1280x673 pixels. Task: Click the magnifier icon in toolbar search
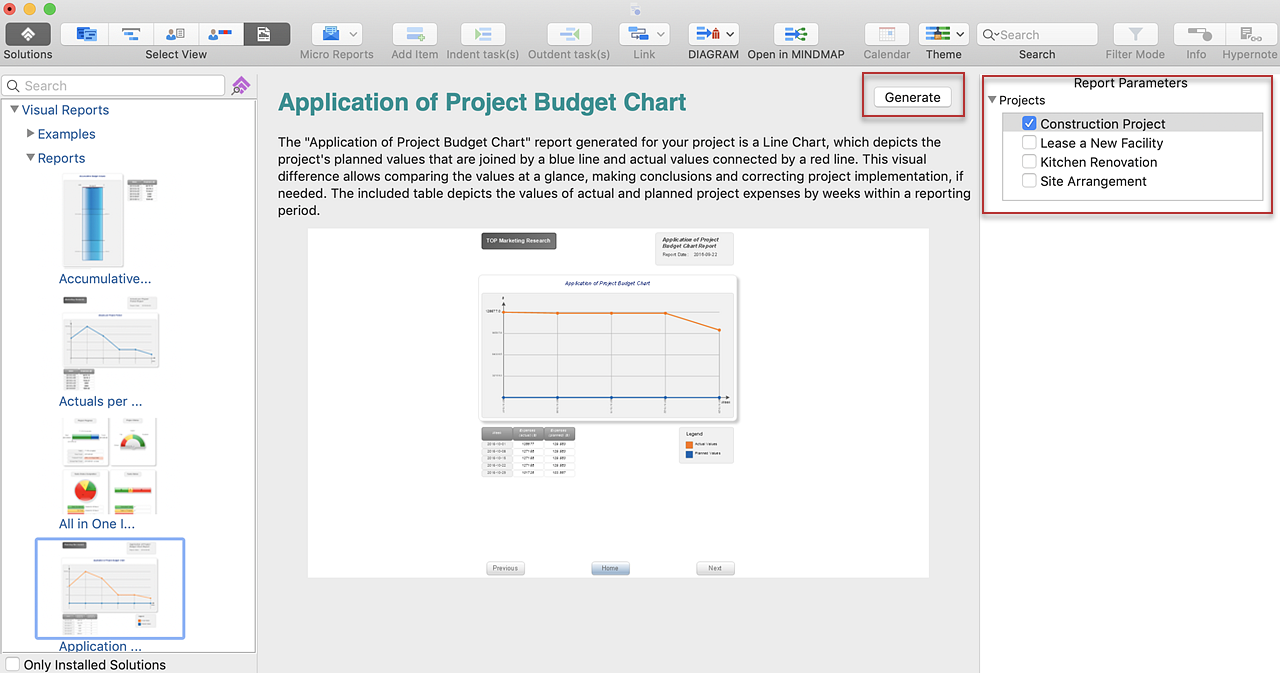(x=991, y=35)
